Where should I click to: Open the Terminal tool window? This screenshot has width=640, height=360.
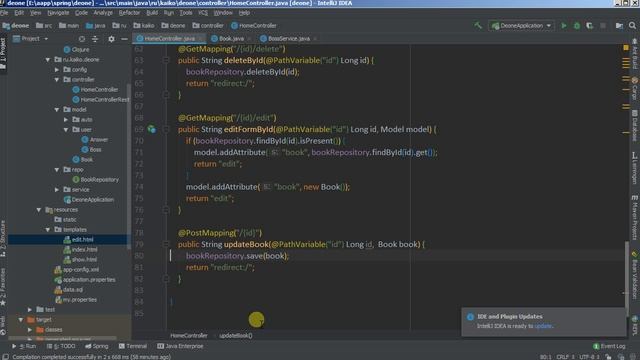133,346
